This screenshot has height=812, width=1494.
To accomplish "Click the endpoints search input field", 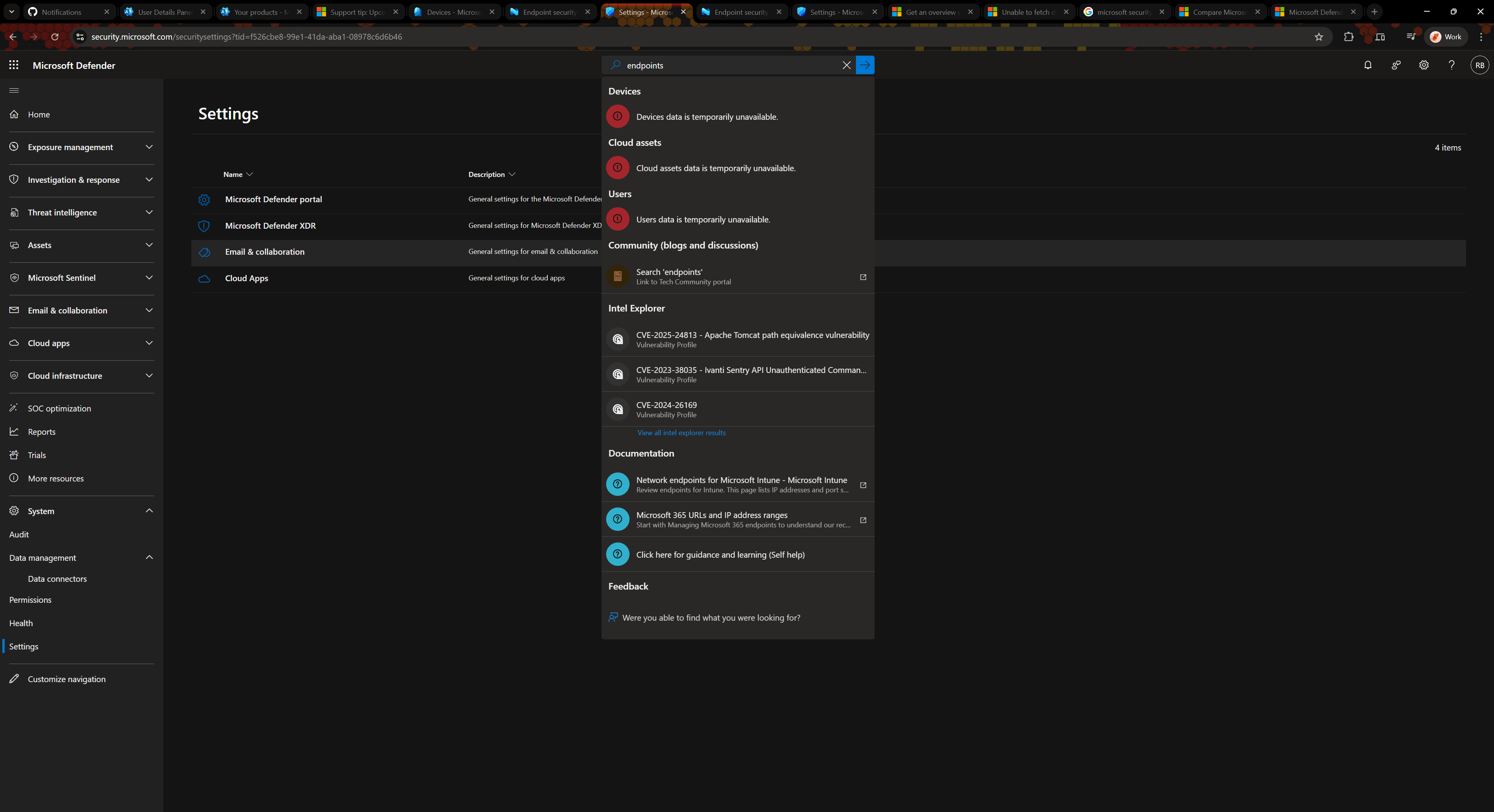I will [x=731, y=65].
